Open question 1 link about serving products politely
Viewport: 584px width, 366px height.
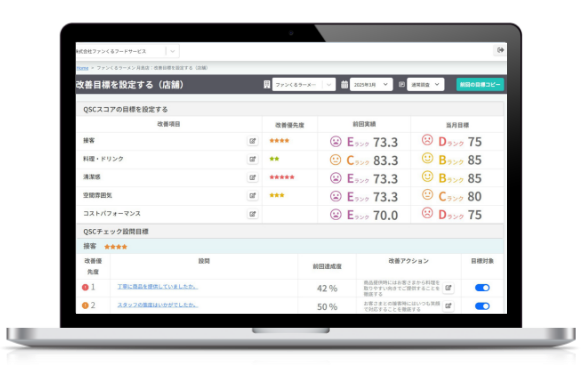pyautogui.click(x=158, y=286)
